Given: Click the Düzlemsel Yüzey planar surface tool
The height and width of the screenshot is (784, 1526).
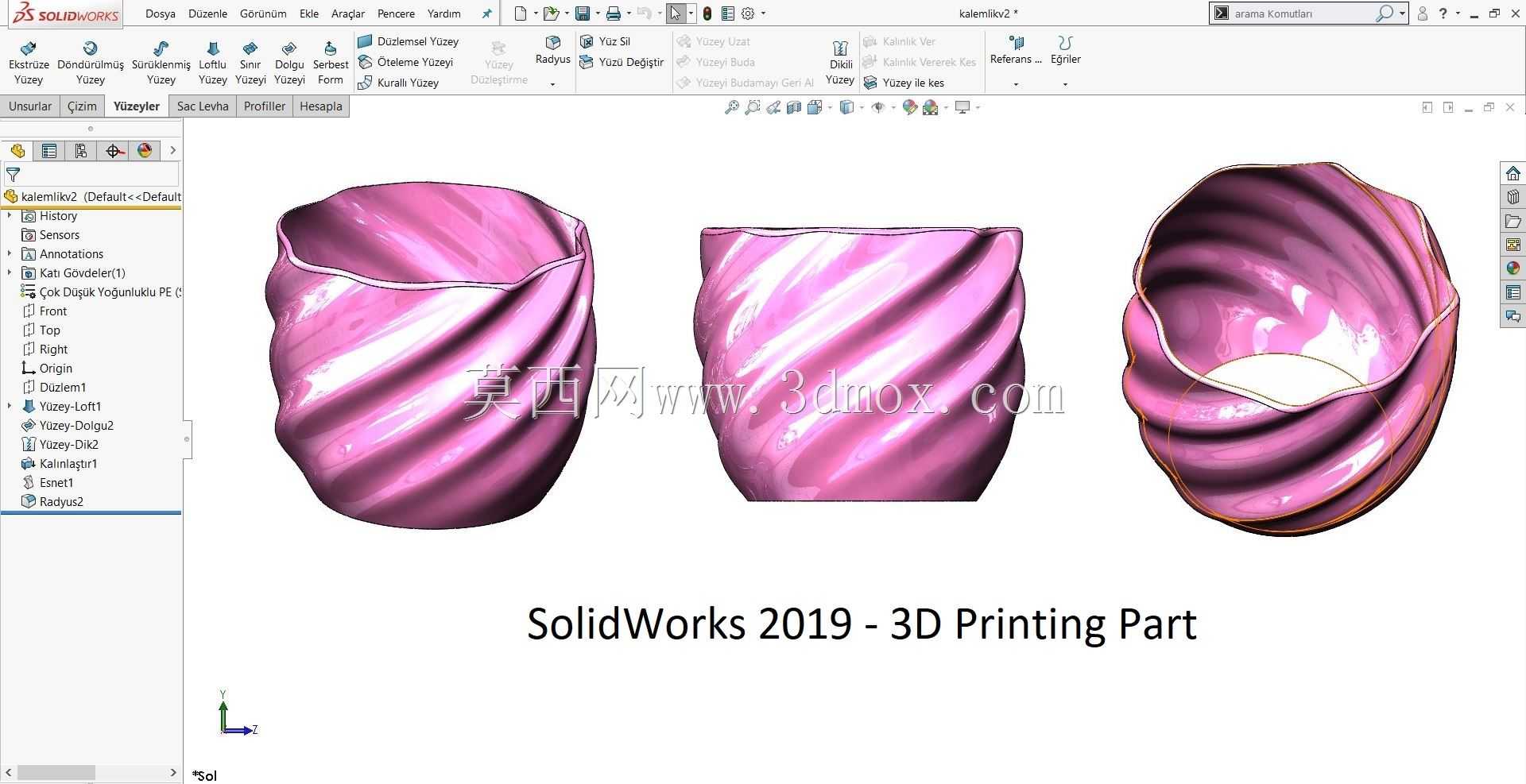Looking at the screenshot, I should coord(409,41).
